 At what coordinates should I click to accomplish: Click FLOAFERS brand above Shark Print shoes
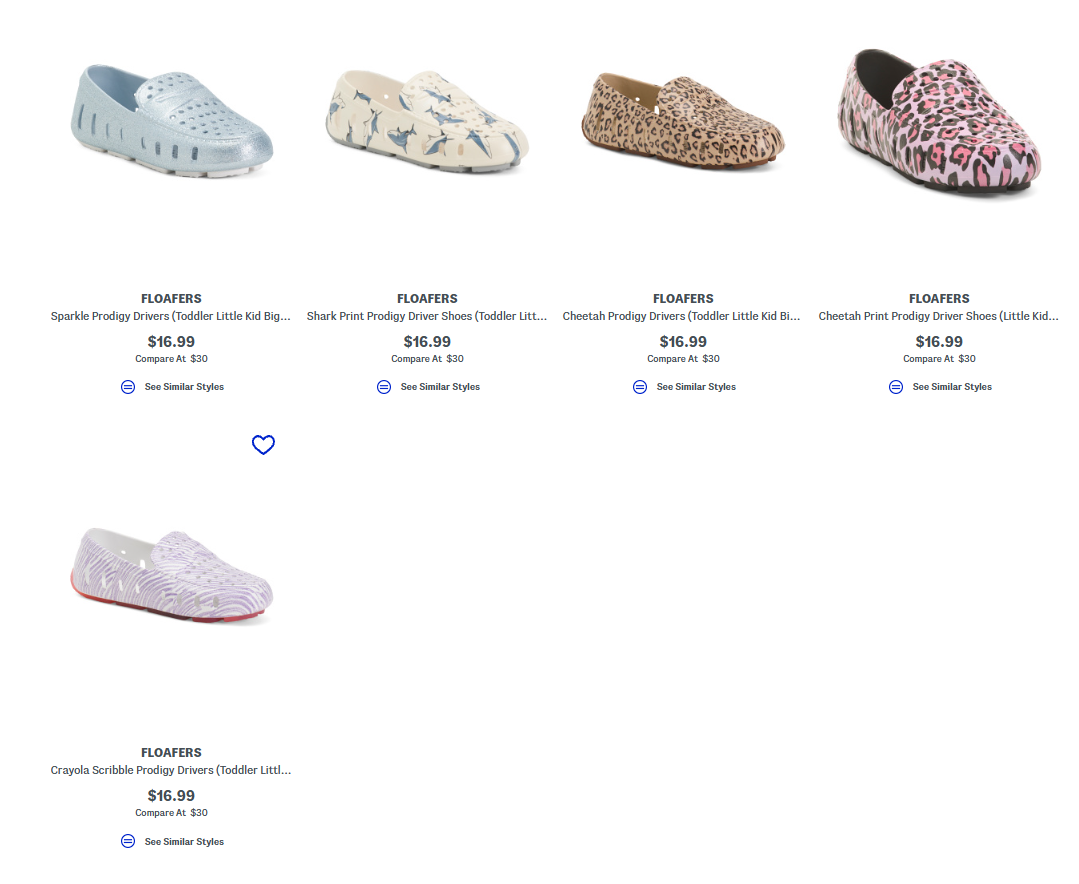pyautogui.click(x=427, y=298)
